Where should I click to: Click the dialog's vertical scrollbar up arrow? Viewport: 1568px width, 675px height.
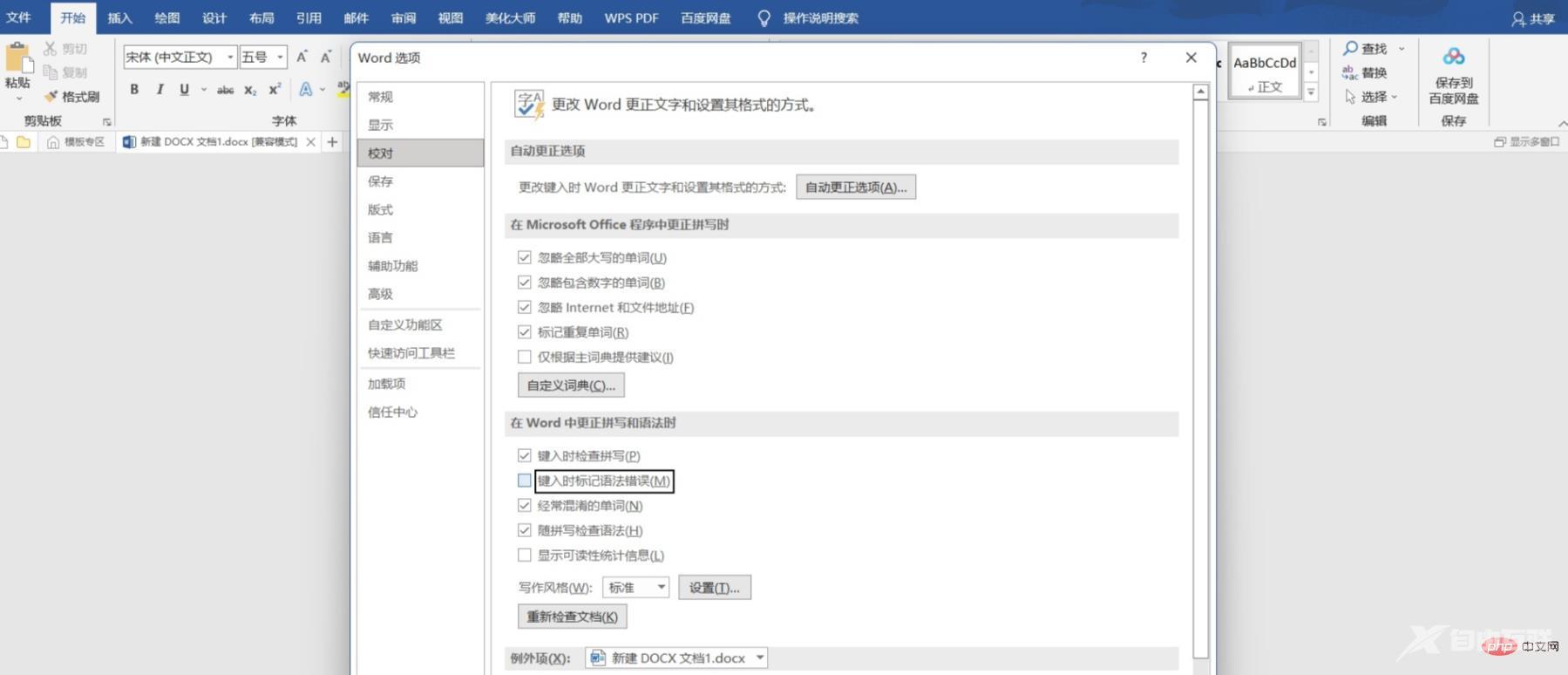1200,92
